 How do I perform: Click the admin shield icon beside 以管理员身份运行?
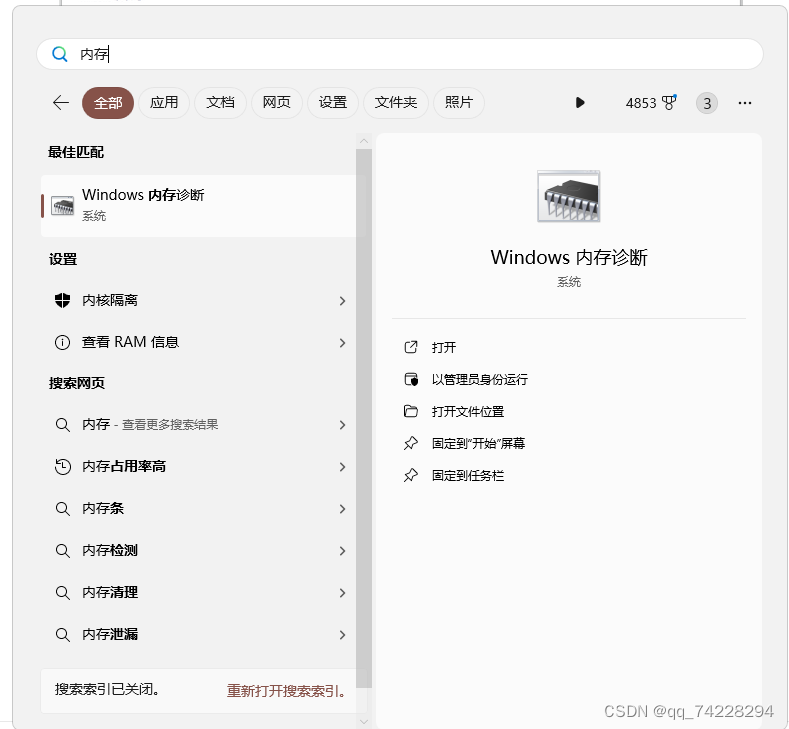tap(411, 379)
